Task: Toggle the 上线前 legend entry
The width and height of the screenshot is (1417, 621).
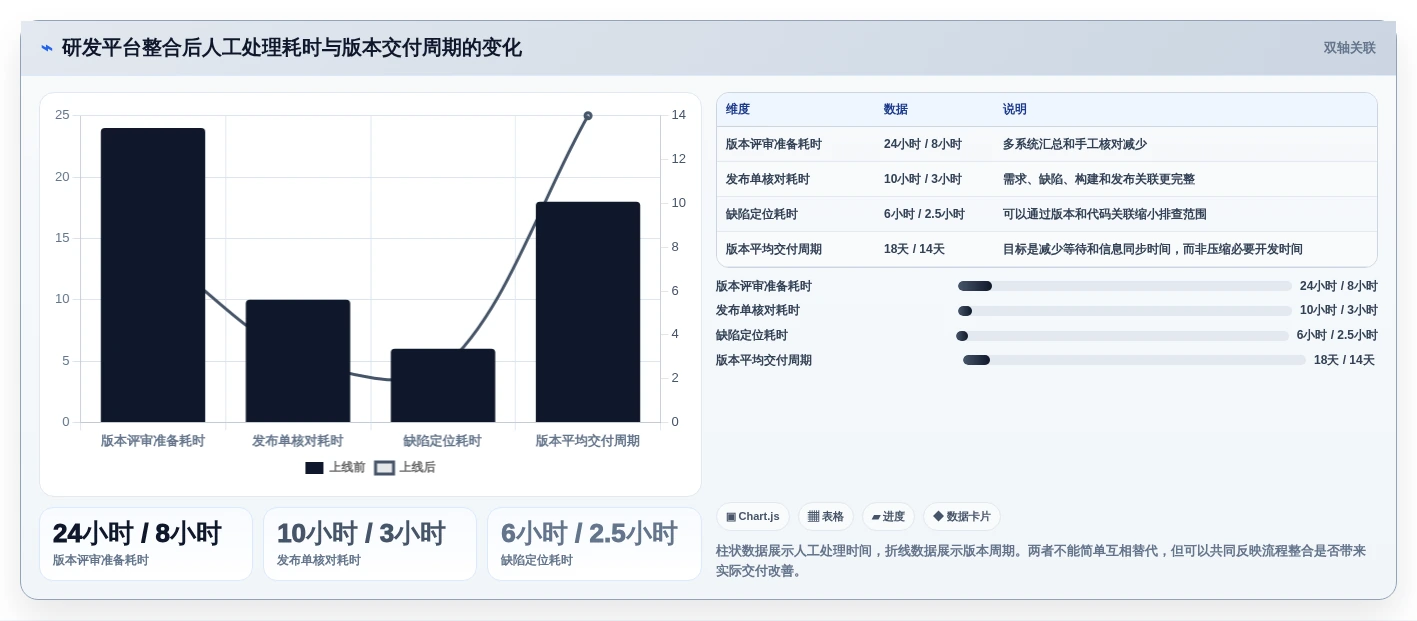Action: pos(335,467)
